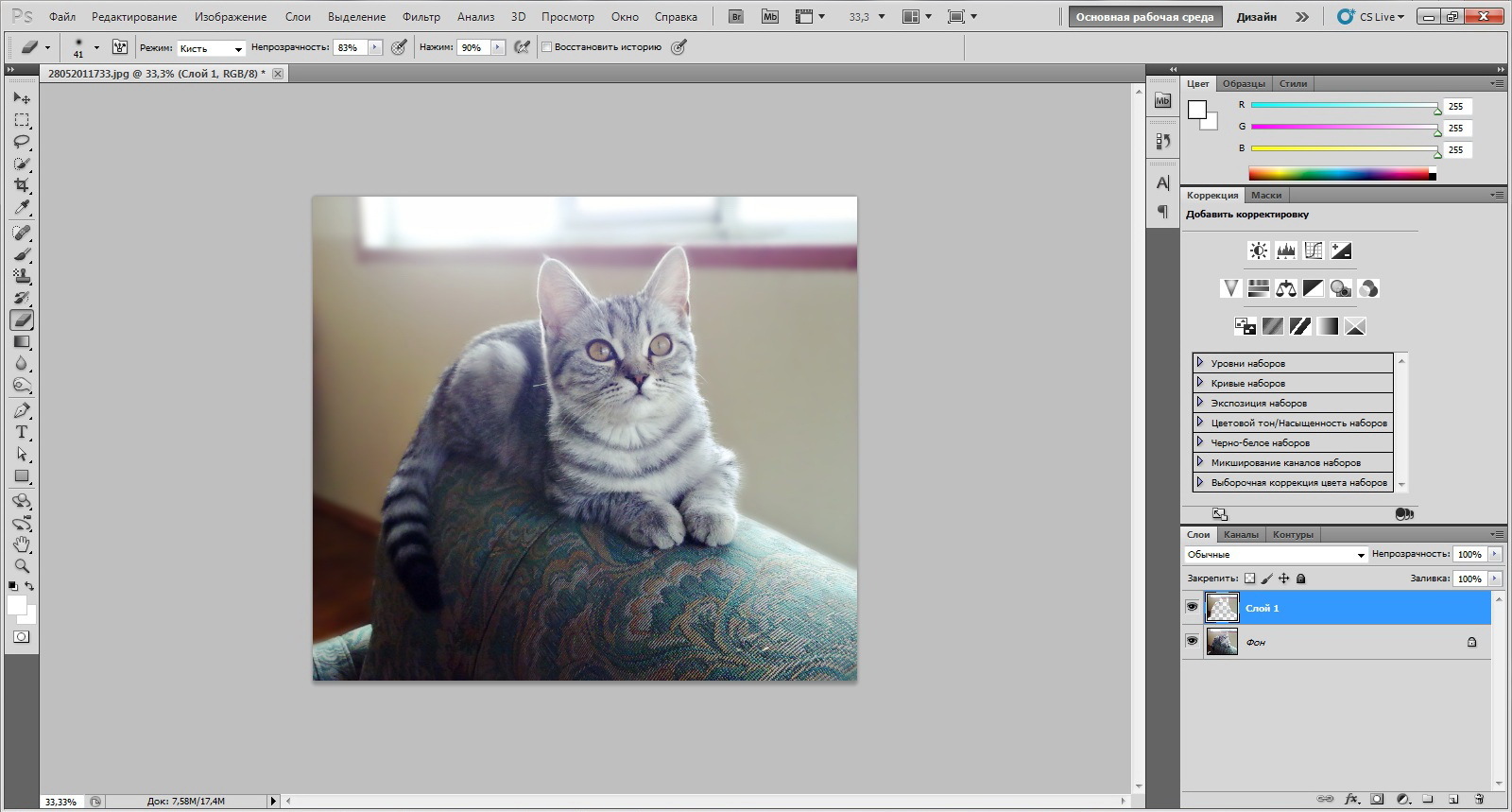Select the Rectangle shape tool
The height and width of the screenshot is (812, 1512).
coord(22,475)
